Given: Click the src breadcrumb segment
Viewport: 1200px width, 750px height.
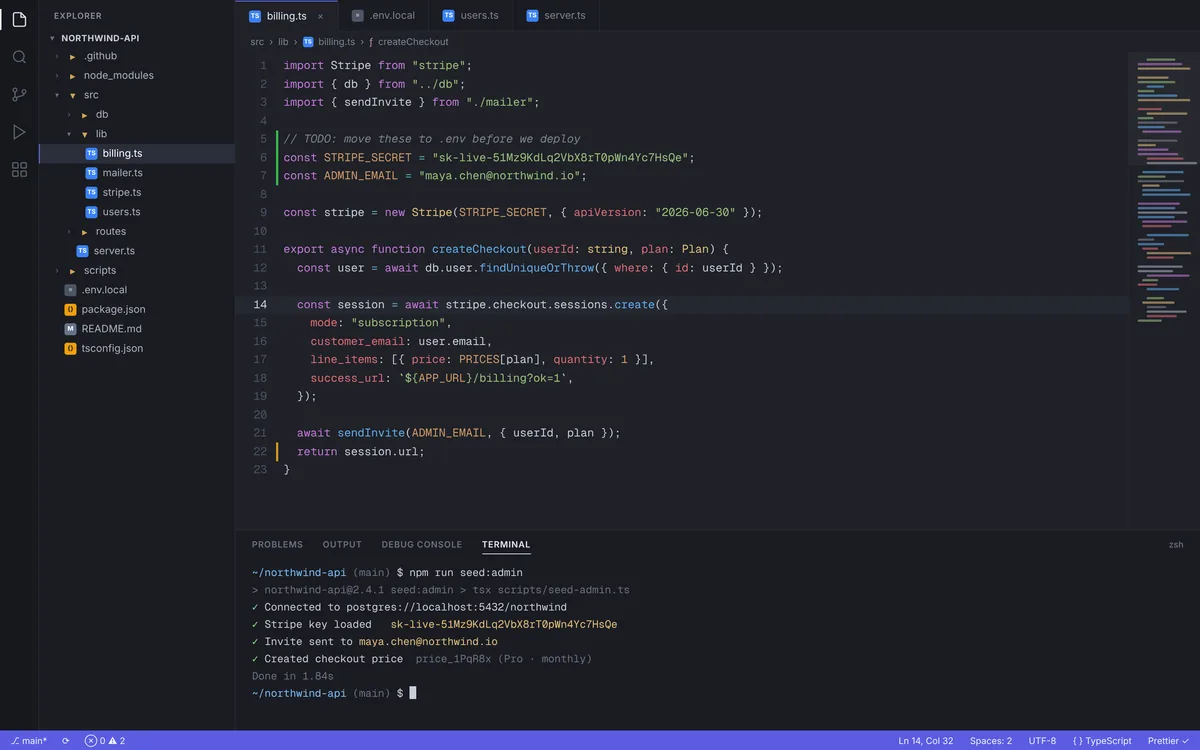Looking at the screenshot, I should (257, 42).
